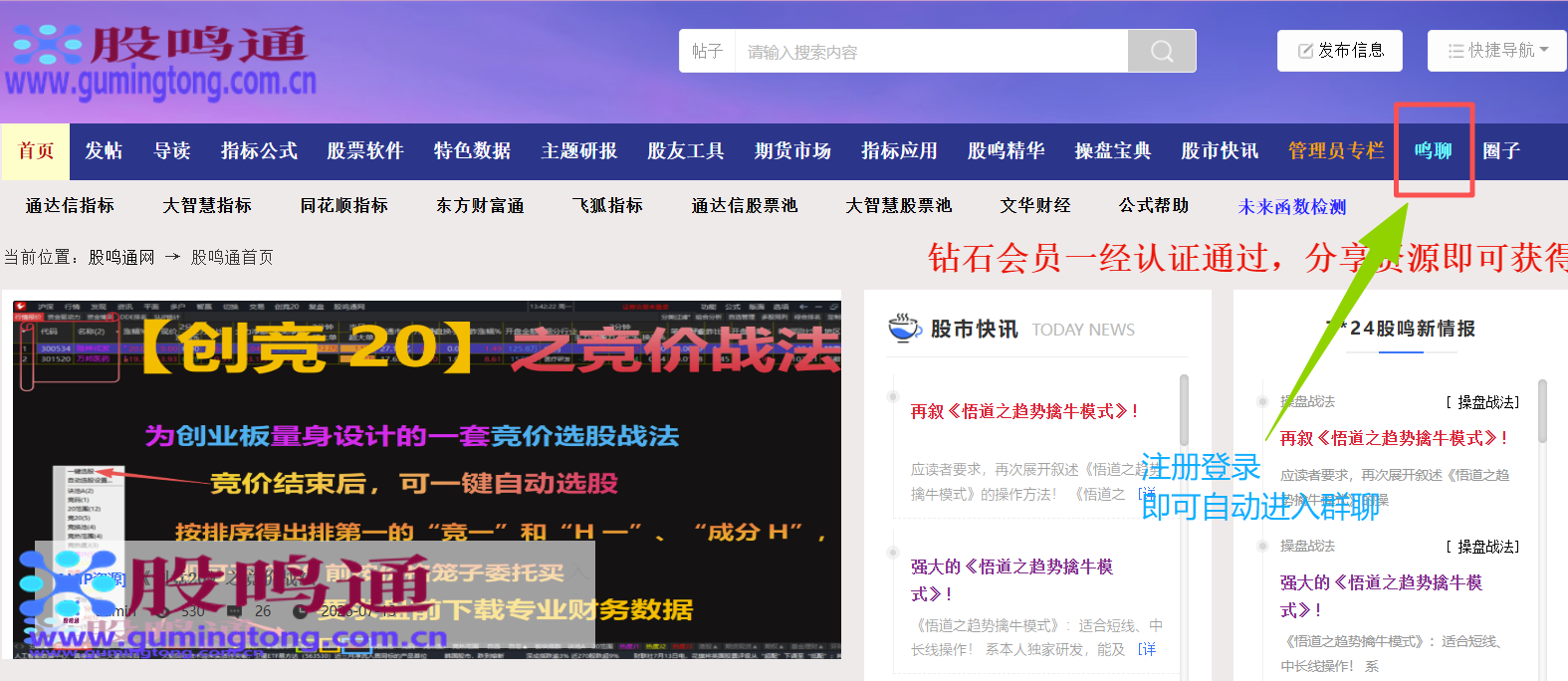
Task: Click the 24股鸣新情报 panel scrollbar
Action: (x=1542, y=410)
